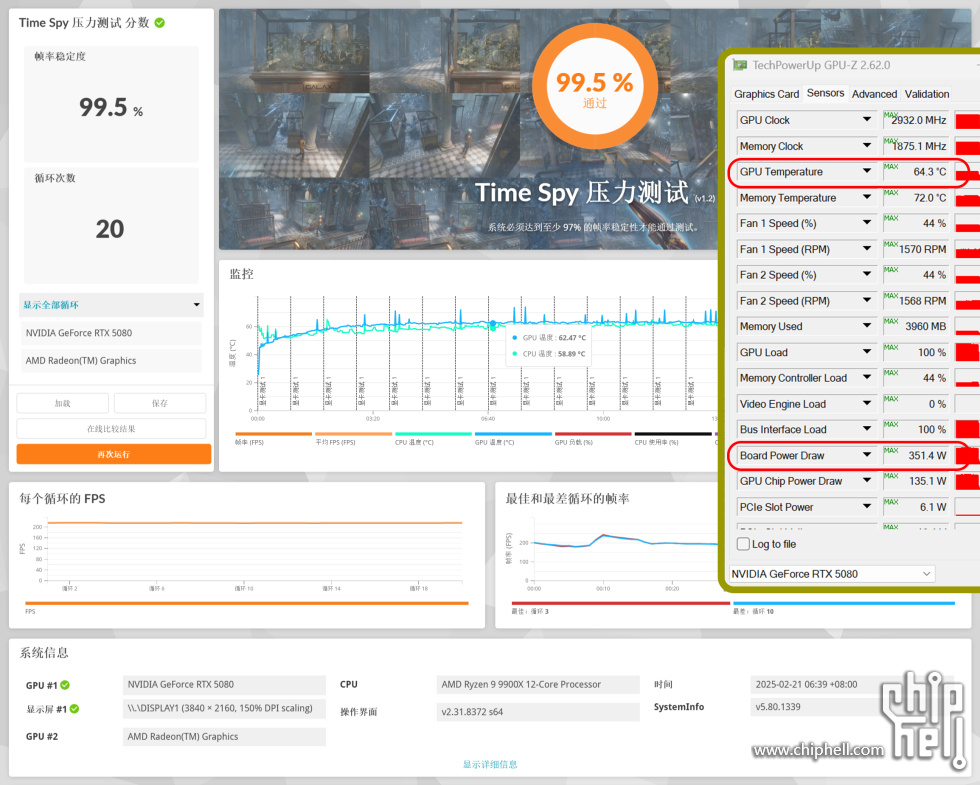The height and width of the screenshot is (785, 980).
Task: Click the GPU #1 NVIDIA GeForce RTX 5080 field
Action: pos(224,684)
